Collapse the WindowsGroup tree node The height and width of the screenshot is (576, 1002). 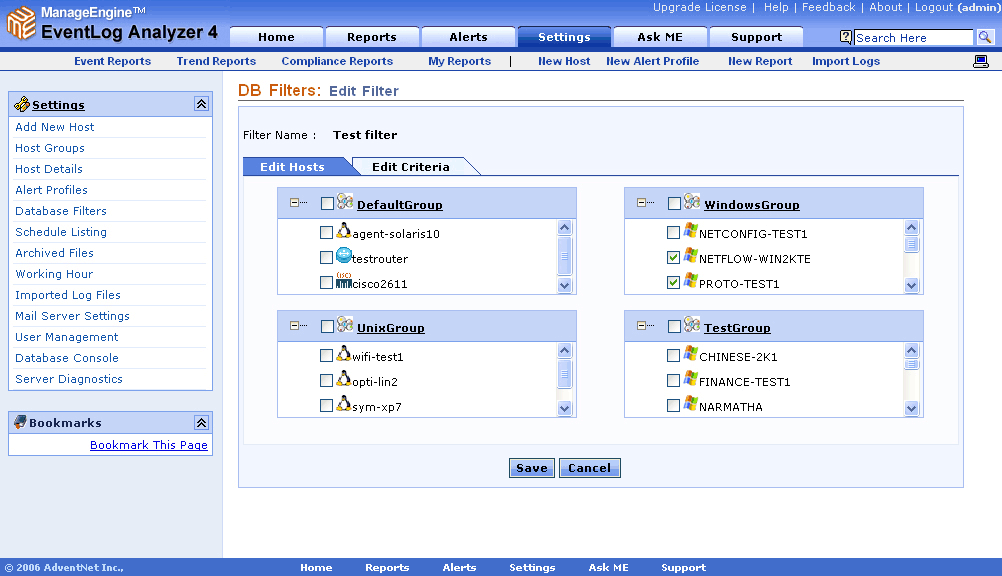point(641,203)
